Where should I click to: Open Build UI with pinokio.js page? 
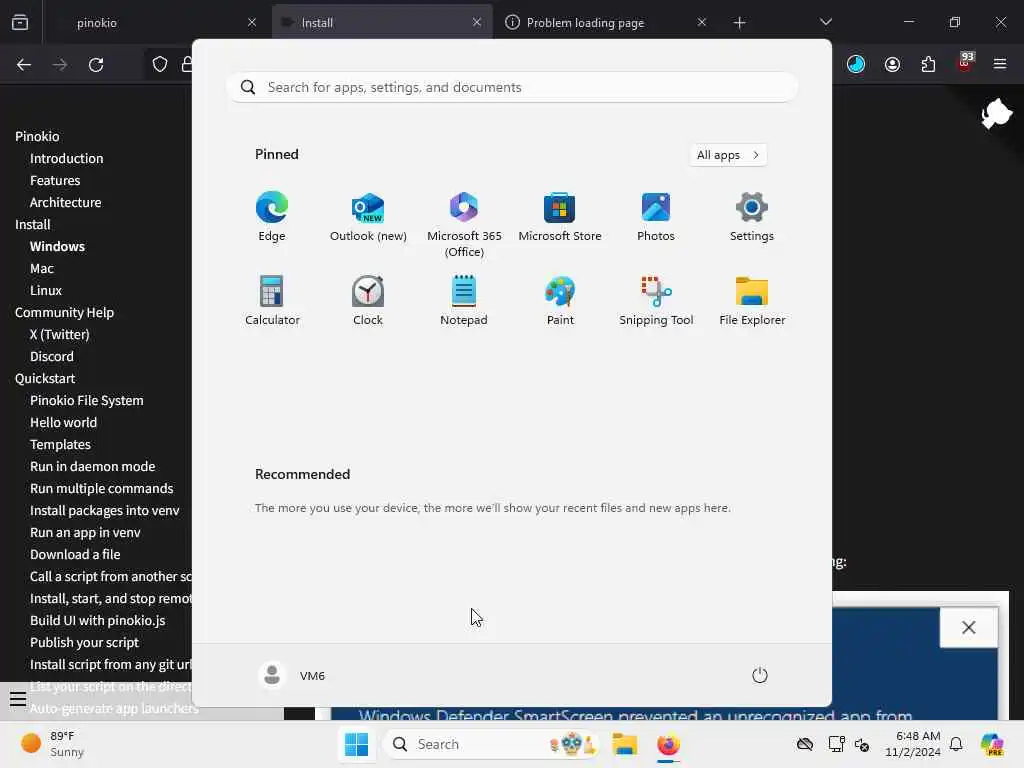point(97,620)
